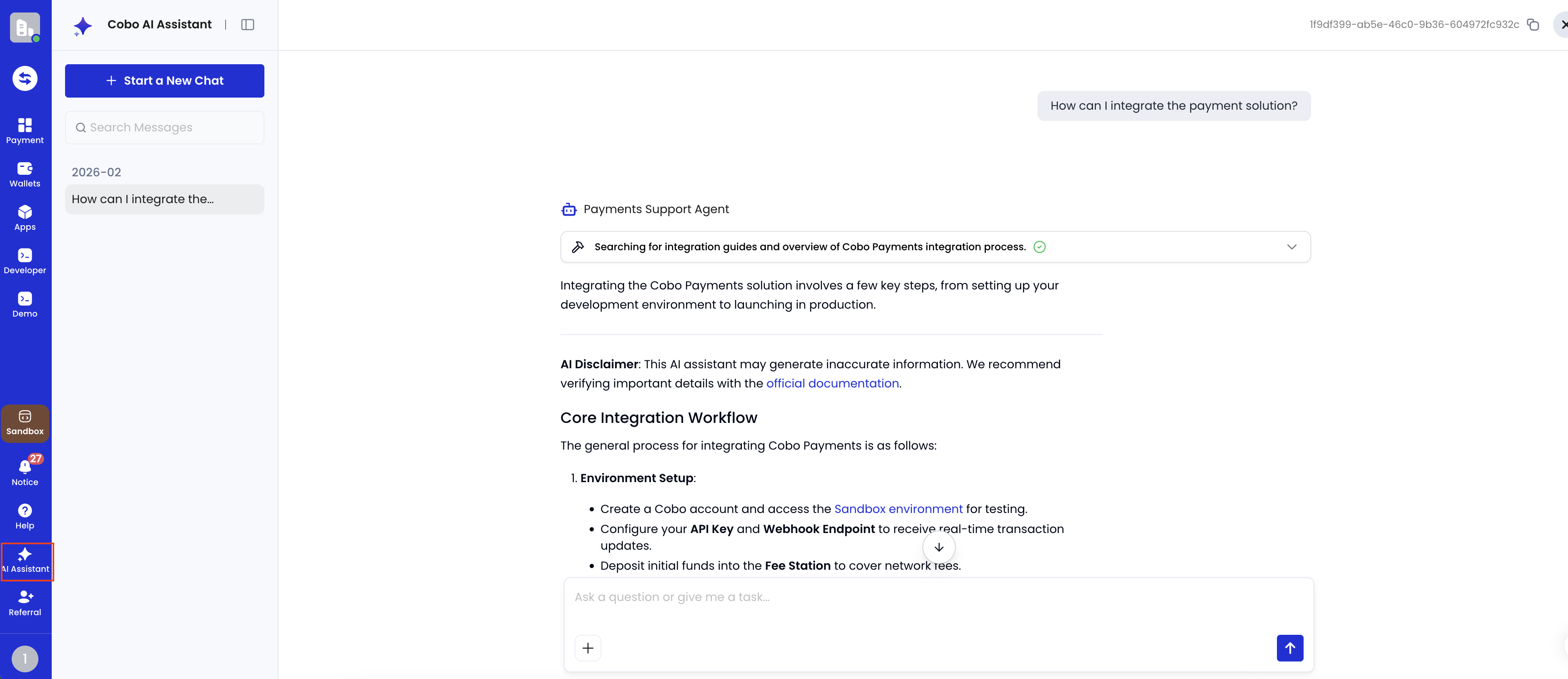
Task: Open the official documentation link
Action: tap(833, 384)
